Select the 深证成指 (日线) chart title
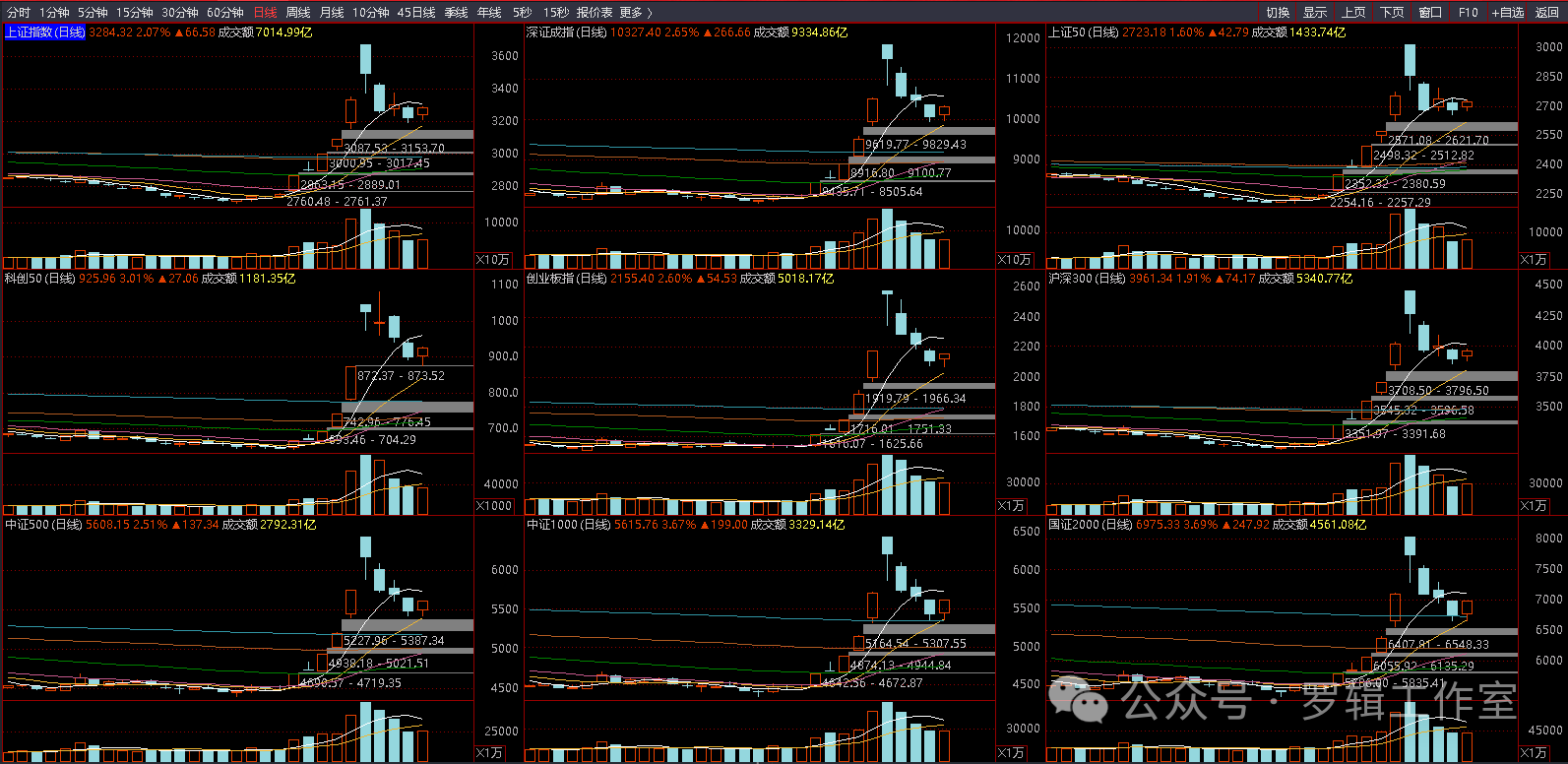Viewport: 1568px width, 764px height. coord(566,32)
